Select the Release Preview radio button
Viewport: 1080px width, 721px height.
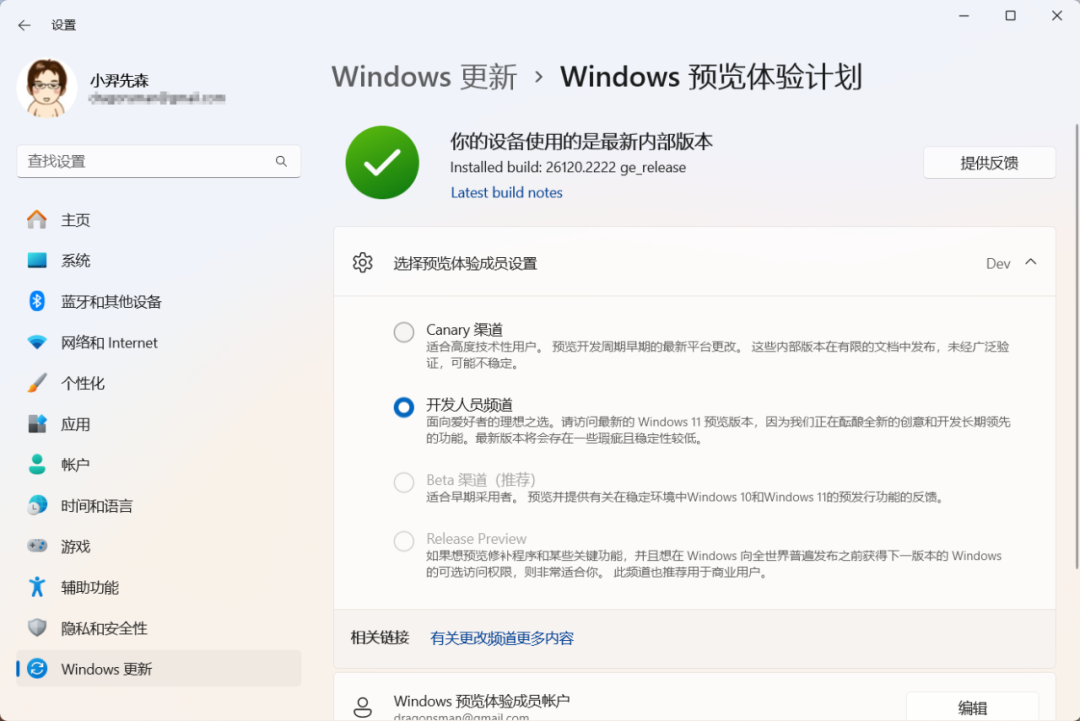click(x=404, y=541)
